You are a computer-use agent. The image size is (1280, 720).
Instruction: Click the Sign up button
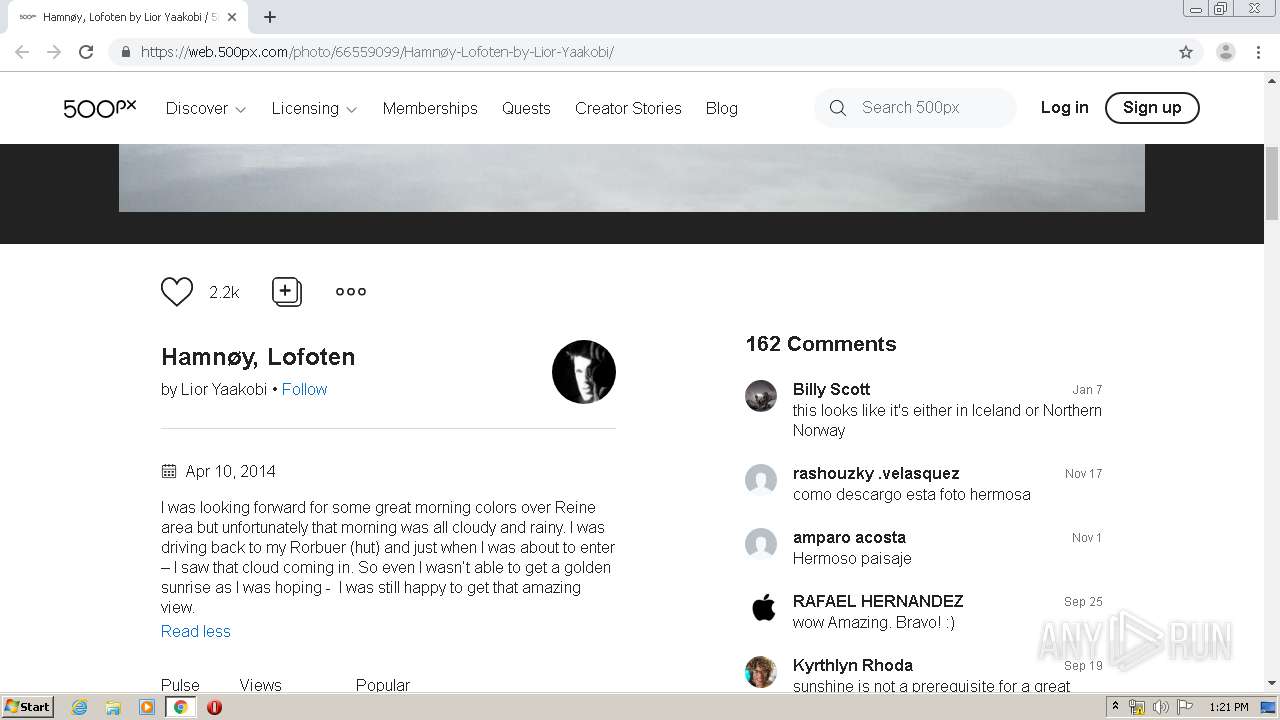[x=1152, y=107]
